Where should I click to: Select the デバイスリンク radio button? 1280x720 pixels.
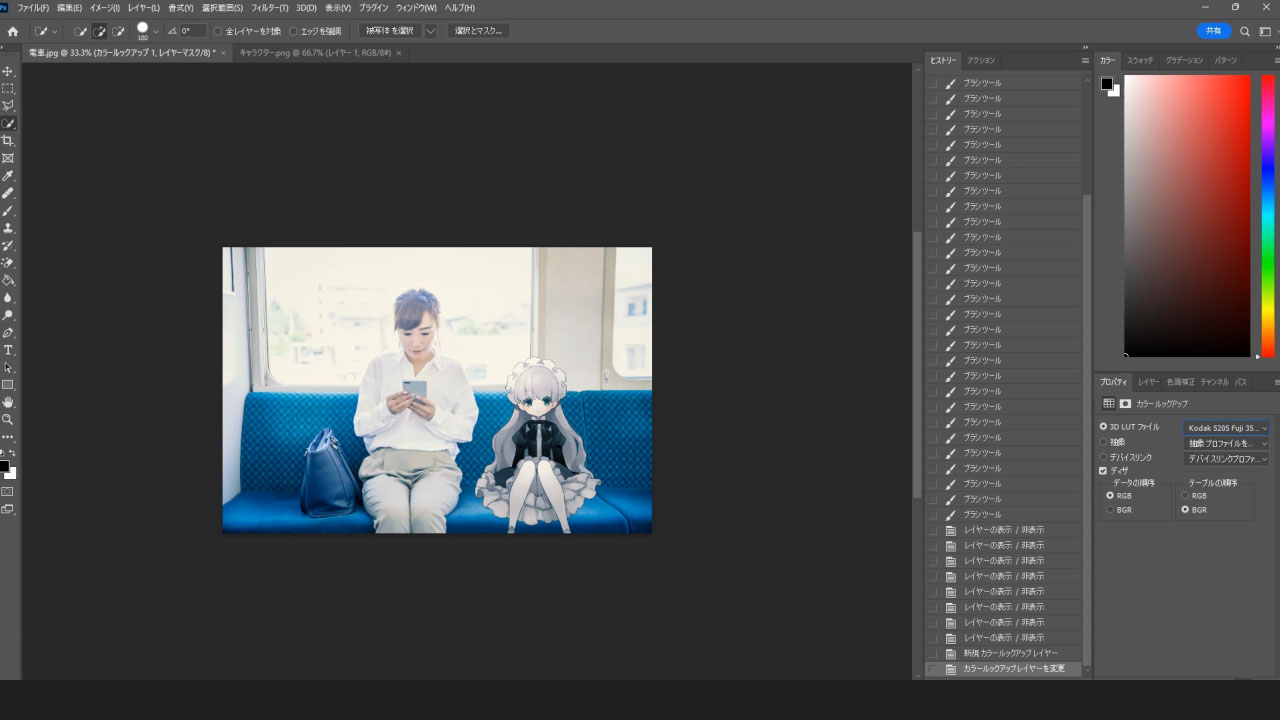[x=1103, y=457]
